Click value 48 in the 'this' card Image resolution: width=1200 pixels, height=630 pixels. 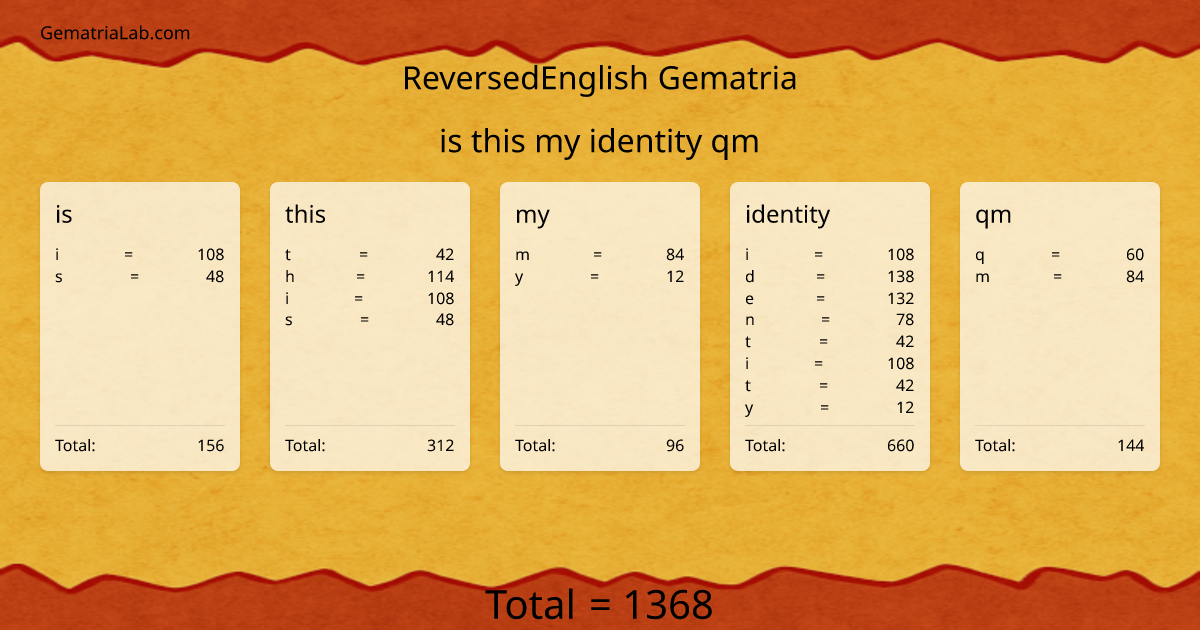445,320
